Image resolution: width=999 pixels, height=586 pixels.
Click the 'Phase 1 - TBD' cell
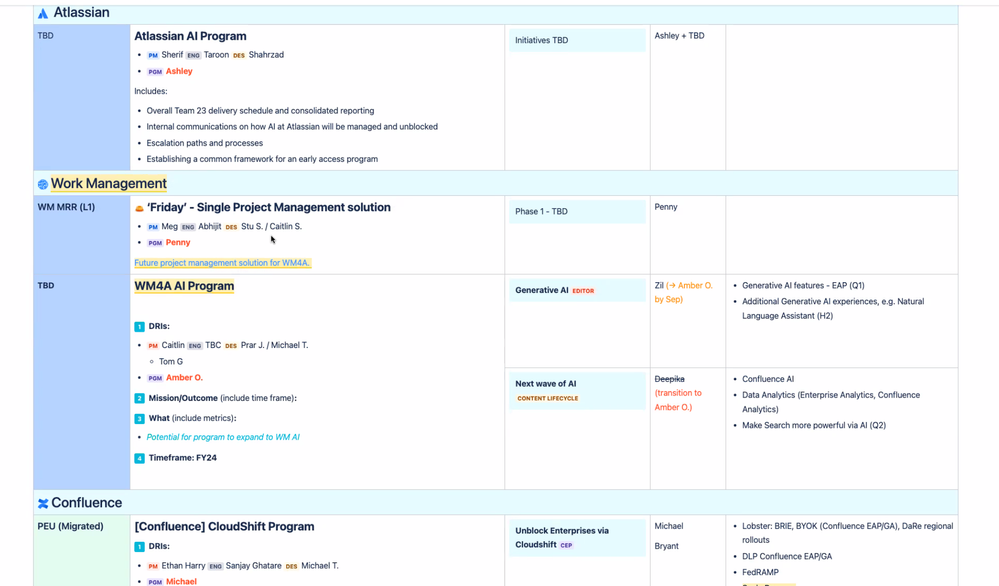pos(577,211)
